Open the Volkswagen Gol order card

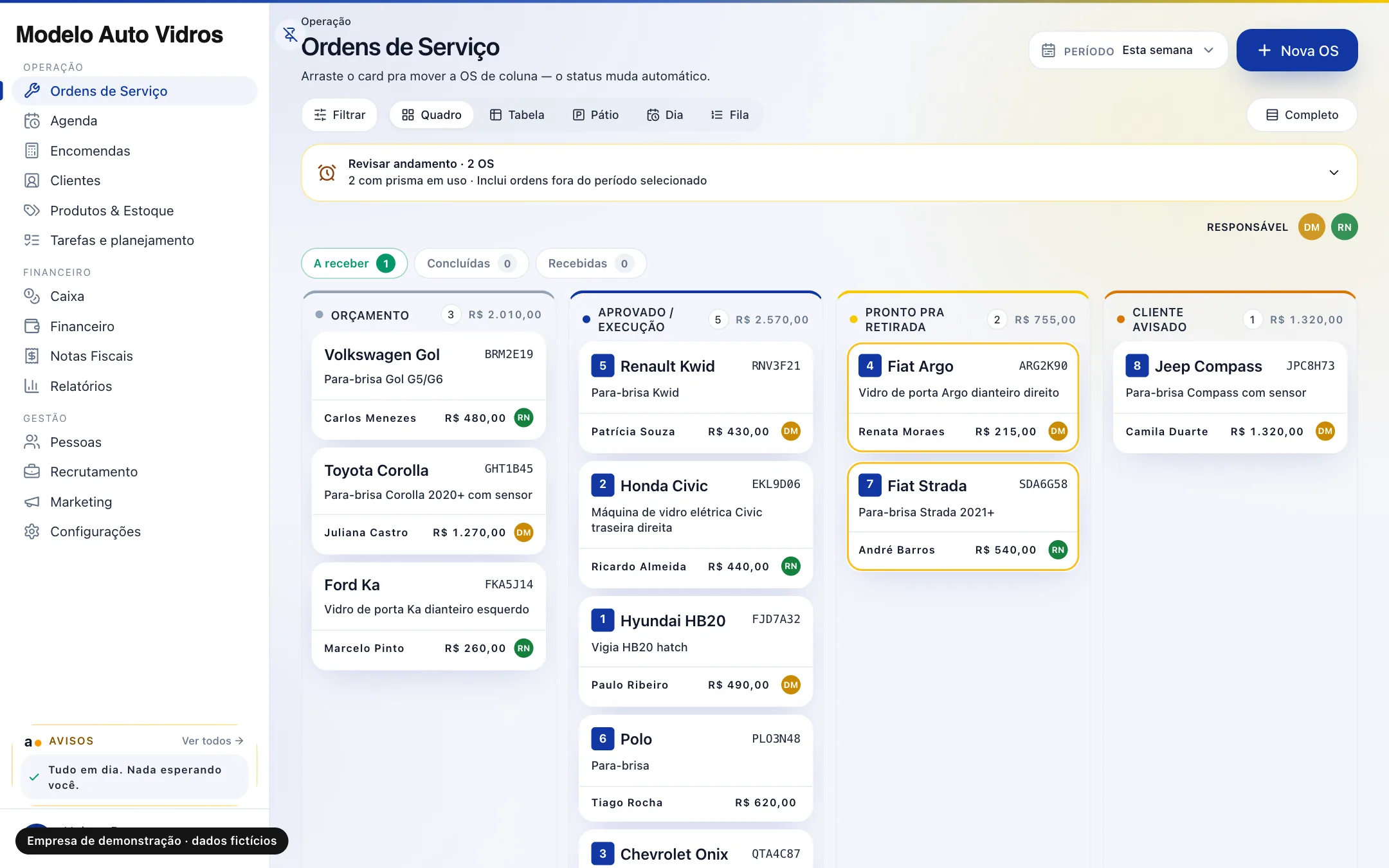click(x=429, y=386)
